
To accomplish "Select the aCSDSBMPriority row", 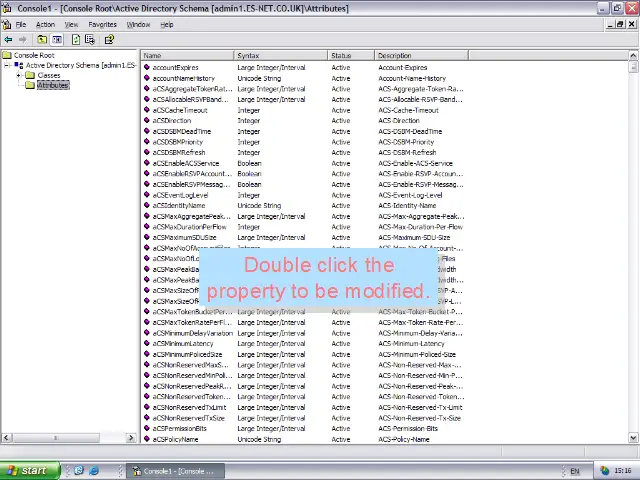I will (x=304, y=142).
